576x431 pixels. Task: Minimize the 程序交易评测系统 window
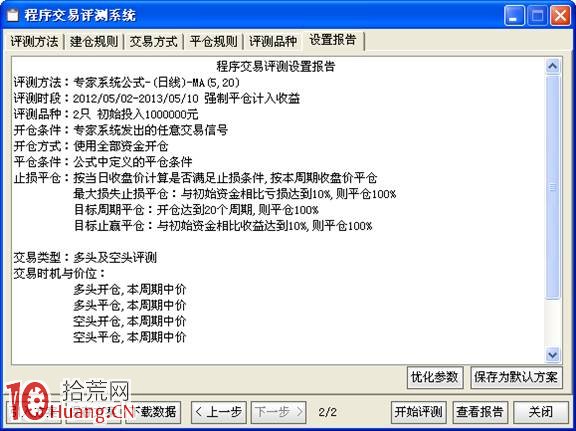click(514, 15)
